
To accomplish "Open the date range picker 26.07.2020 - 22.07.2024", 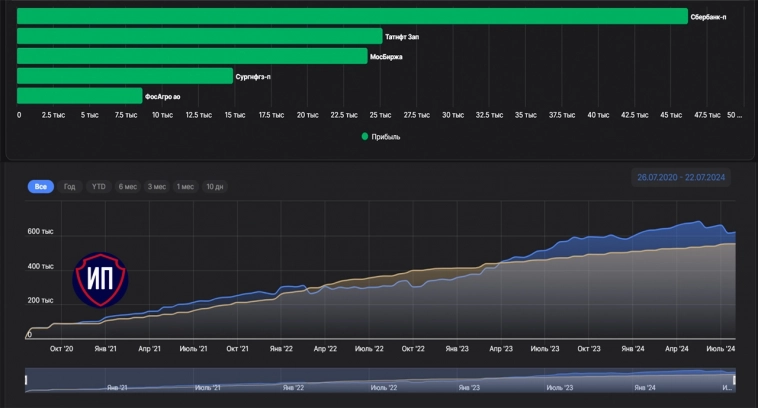I will pos(681,178).
